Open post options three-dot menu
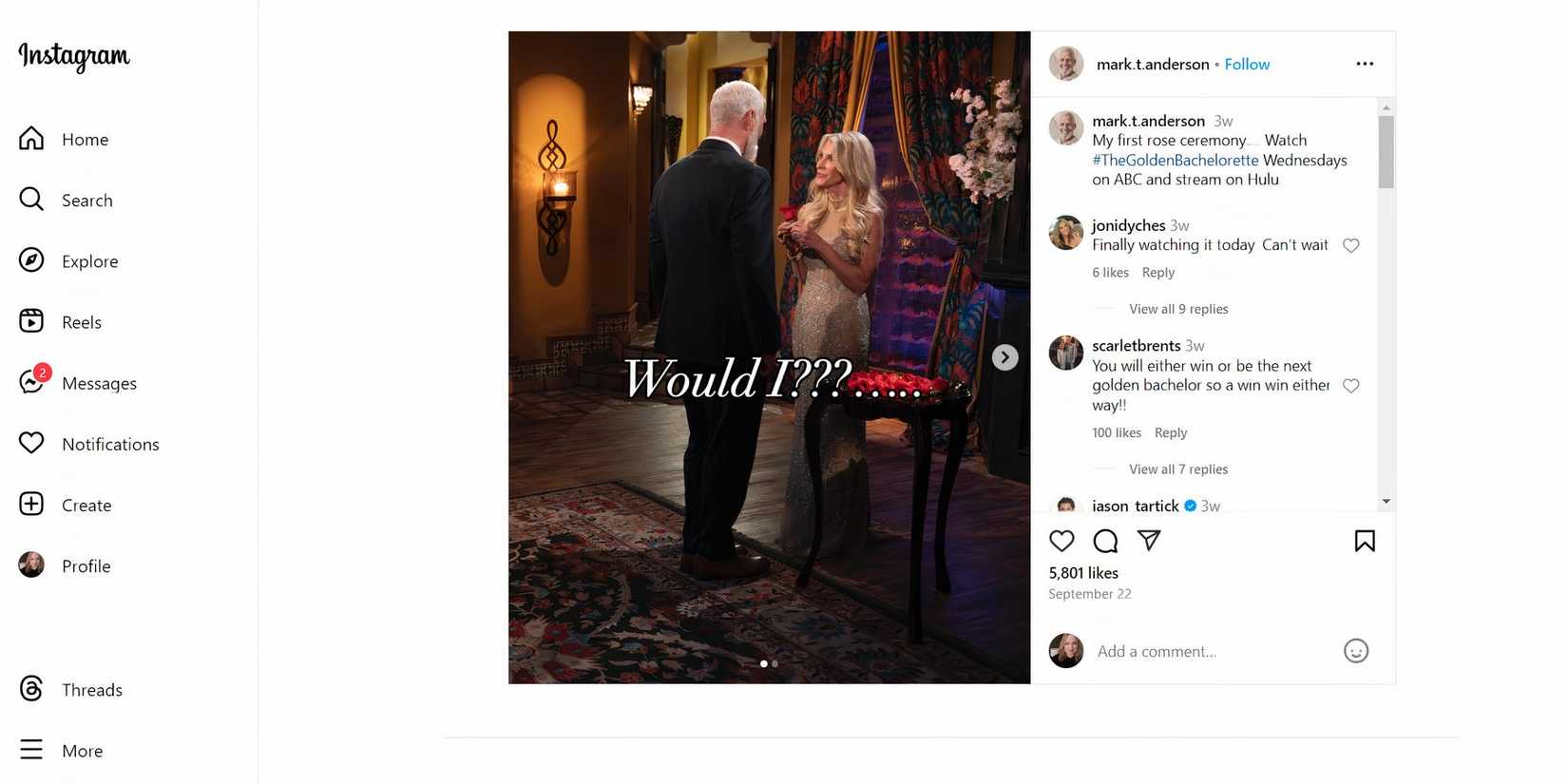The height and width of the screenshot is (784, 1568). 1365,64
